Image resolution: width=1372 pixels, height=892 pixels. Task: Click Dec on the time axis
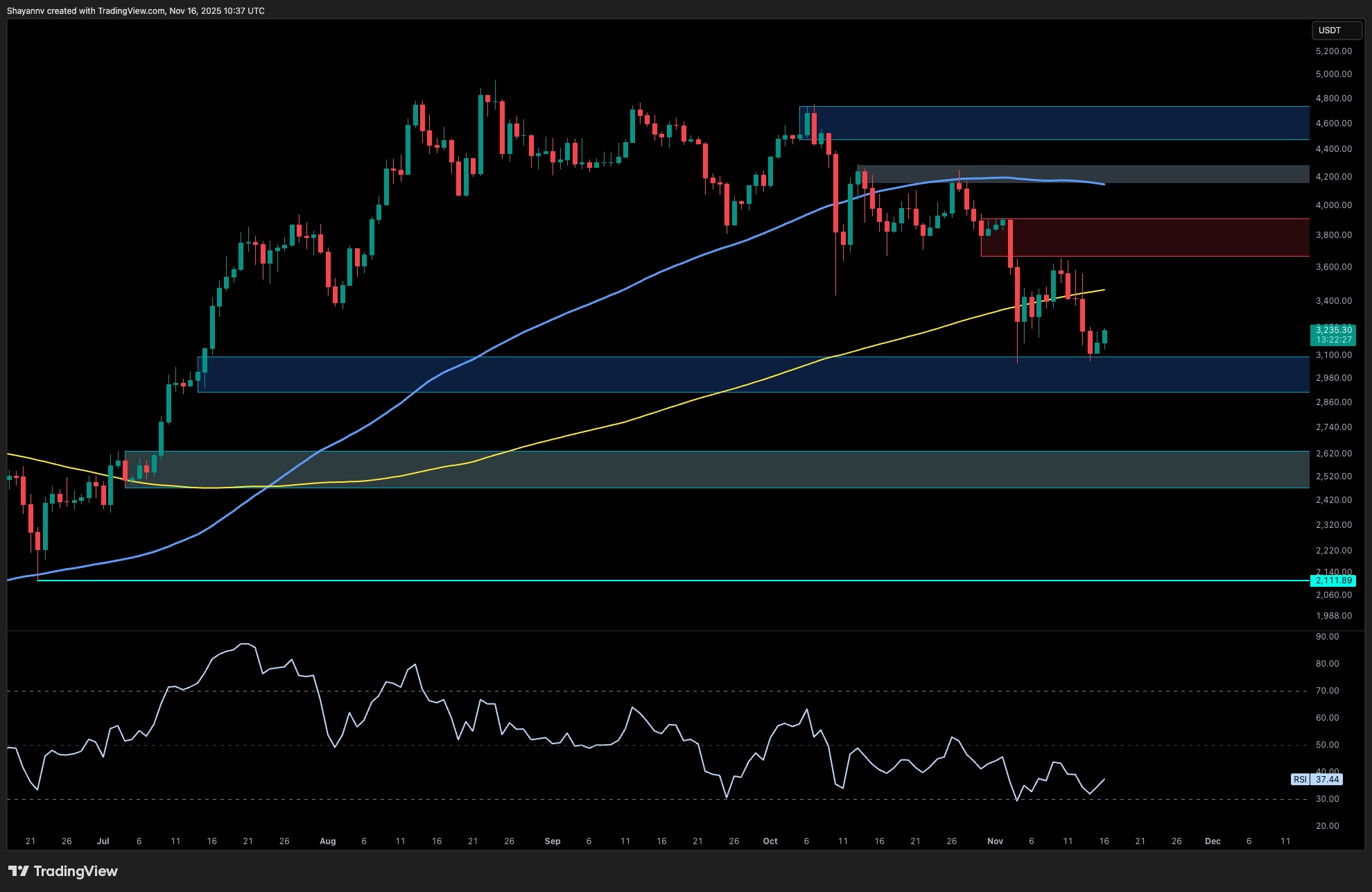click(1214, 841)
